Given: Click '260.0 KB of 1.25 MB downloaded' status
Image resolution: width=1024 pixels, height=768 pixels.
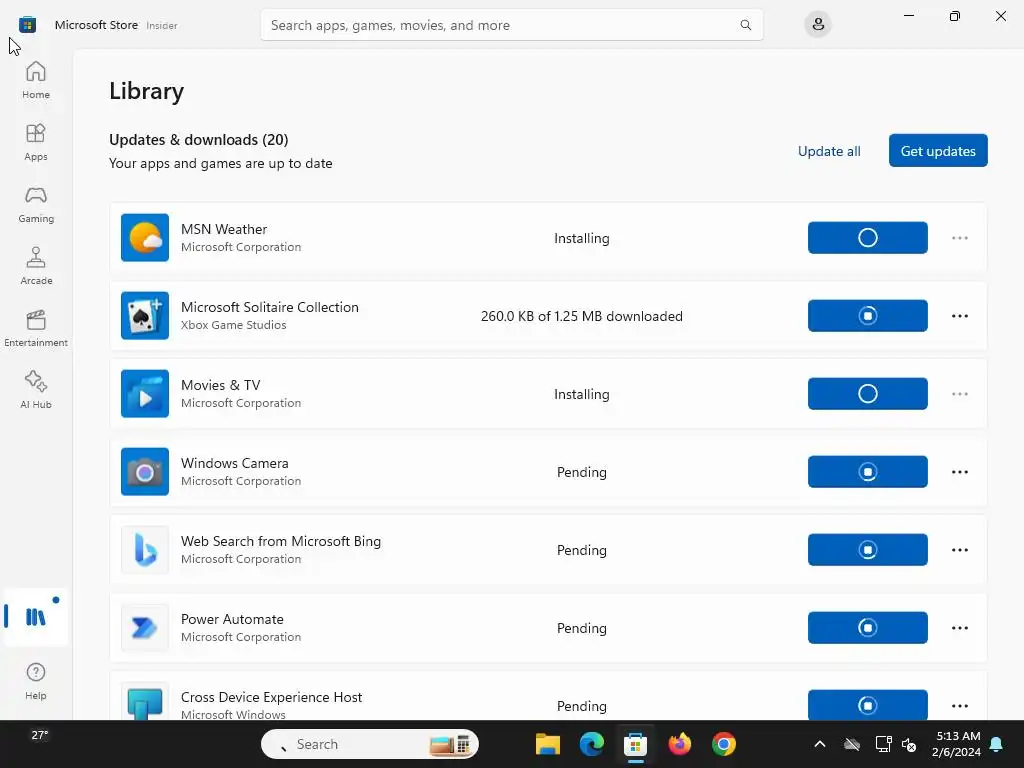Looking at the screenshot, I should [x=582, y=316].
